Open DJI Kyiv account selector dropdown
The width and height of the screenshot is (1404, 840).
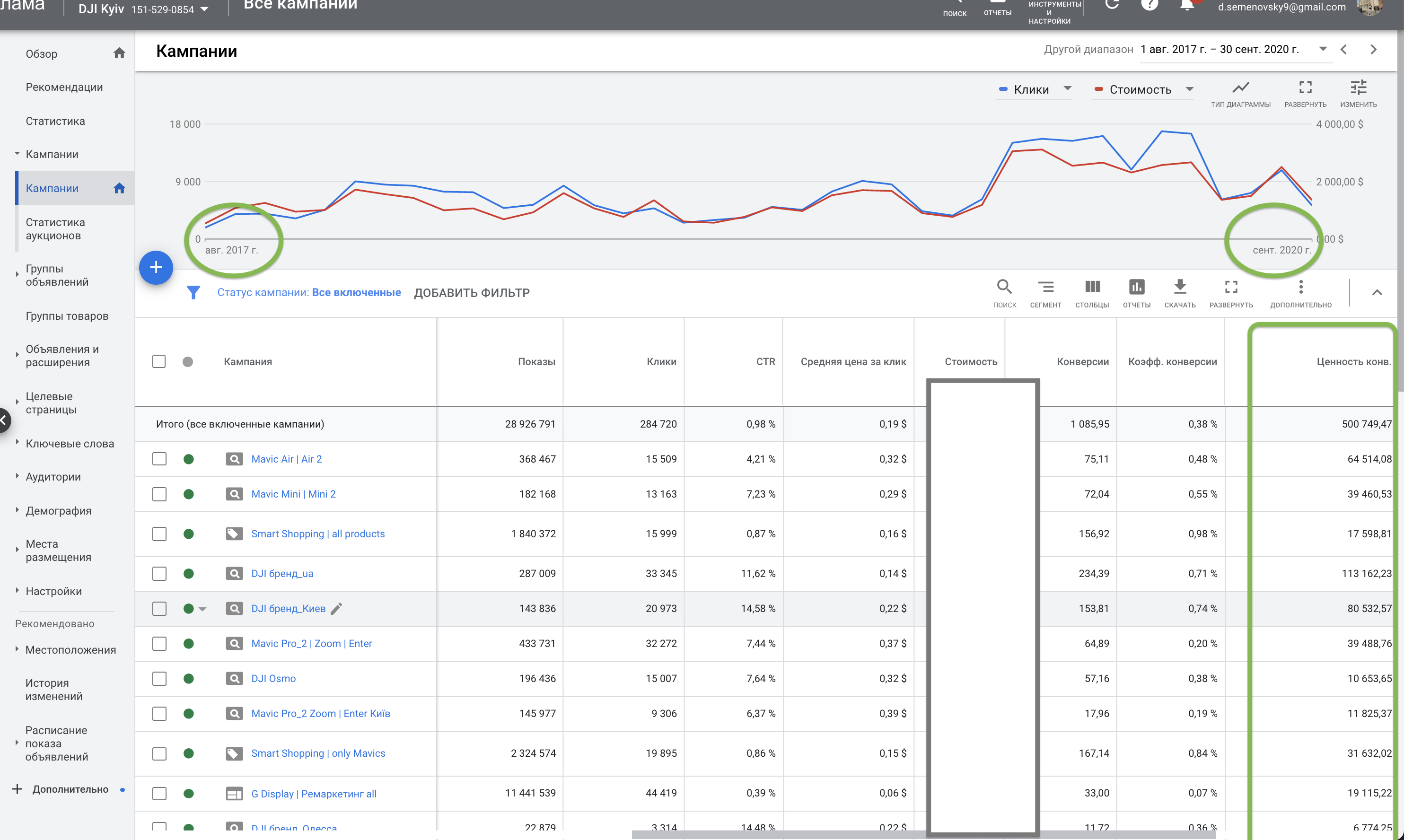(x=204, y=9)
